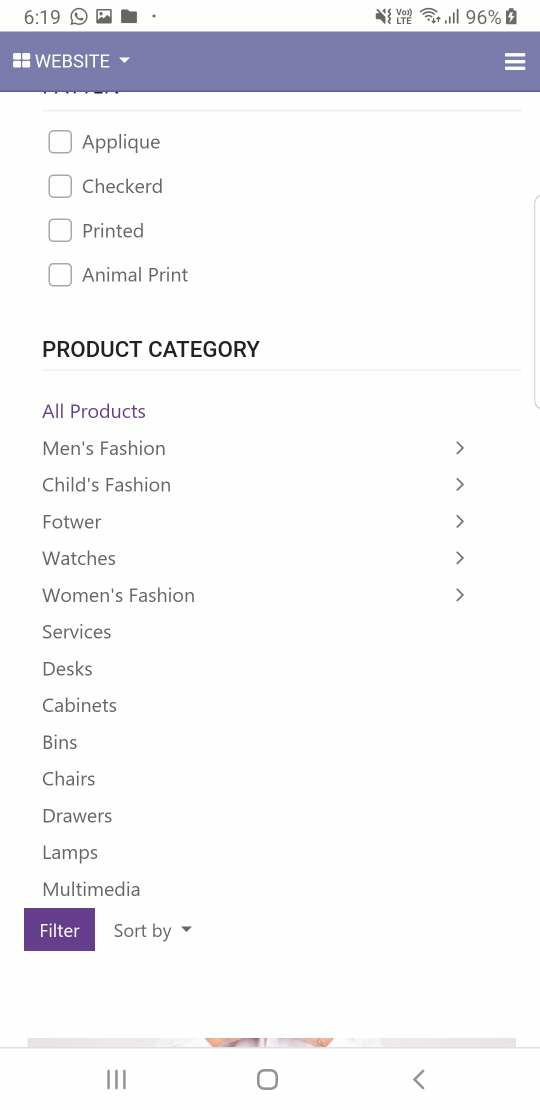Select the All Products category
540x1110 pixels.
[94, 411]
